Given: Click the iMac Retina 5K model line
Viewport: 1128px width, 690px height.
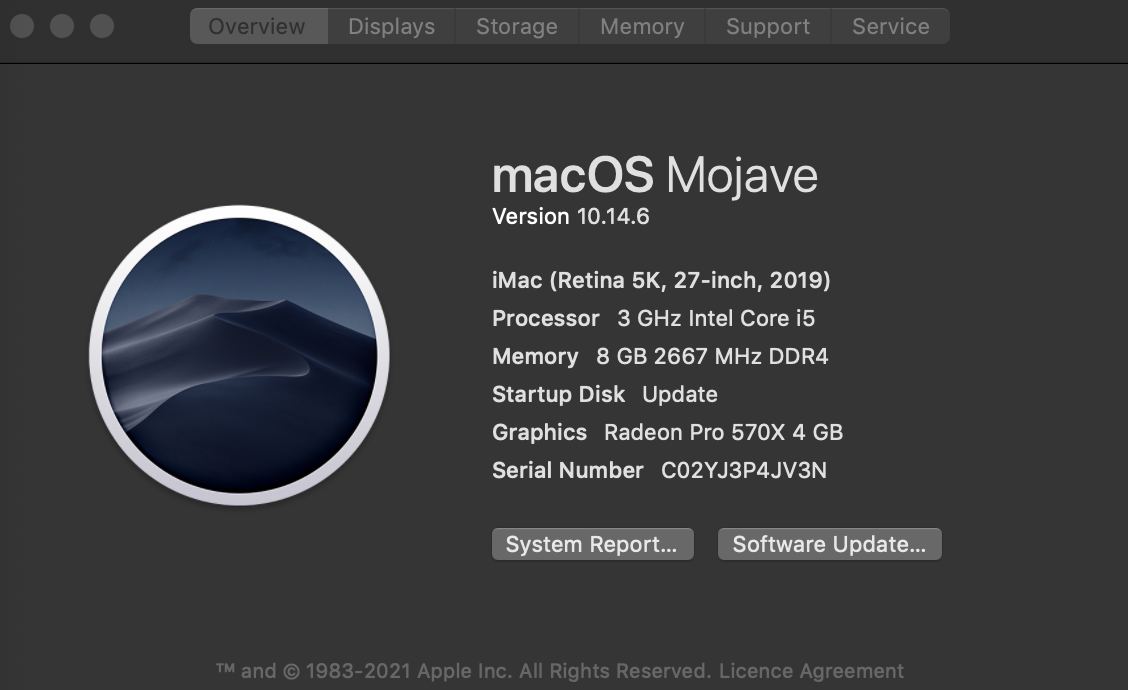Looking at the screenshot, I should point(661,280).
